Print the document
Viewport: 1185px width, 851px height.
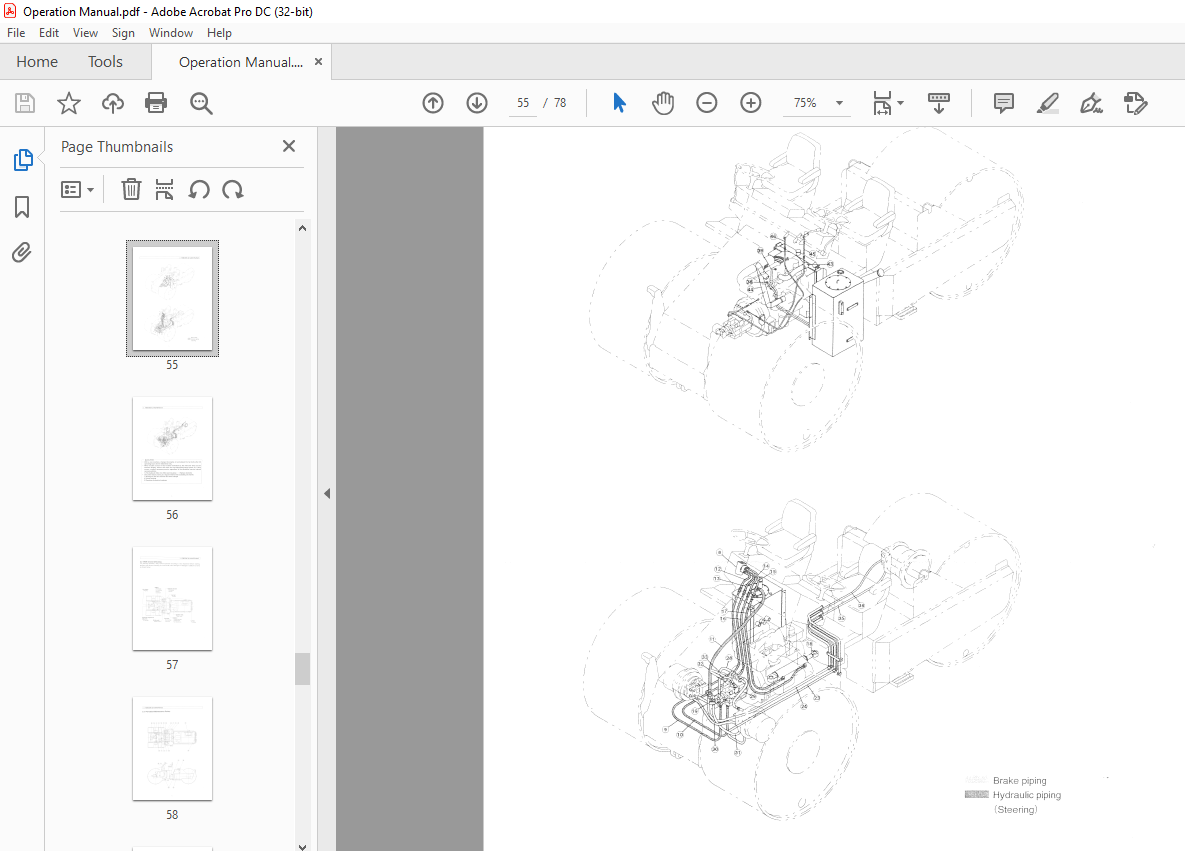(156, 103)
